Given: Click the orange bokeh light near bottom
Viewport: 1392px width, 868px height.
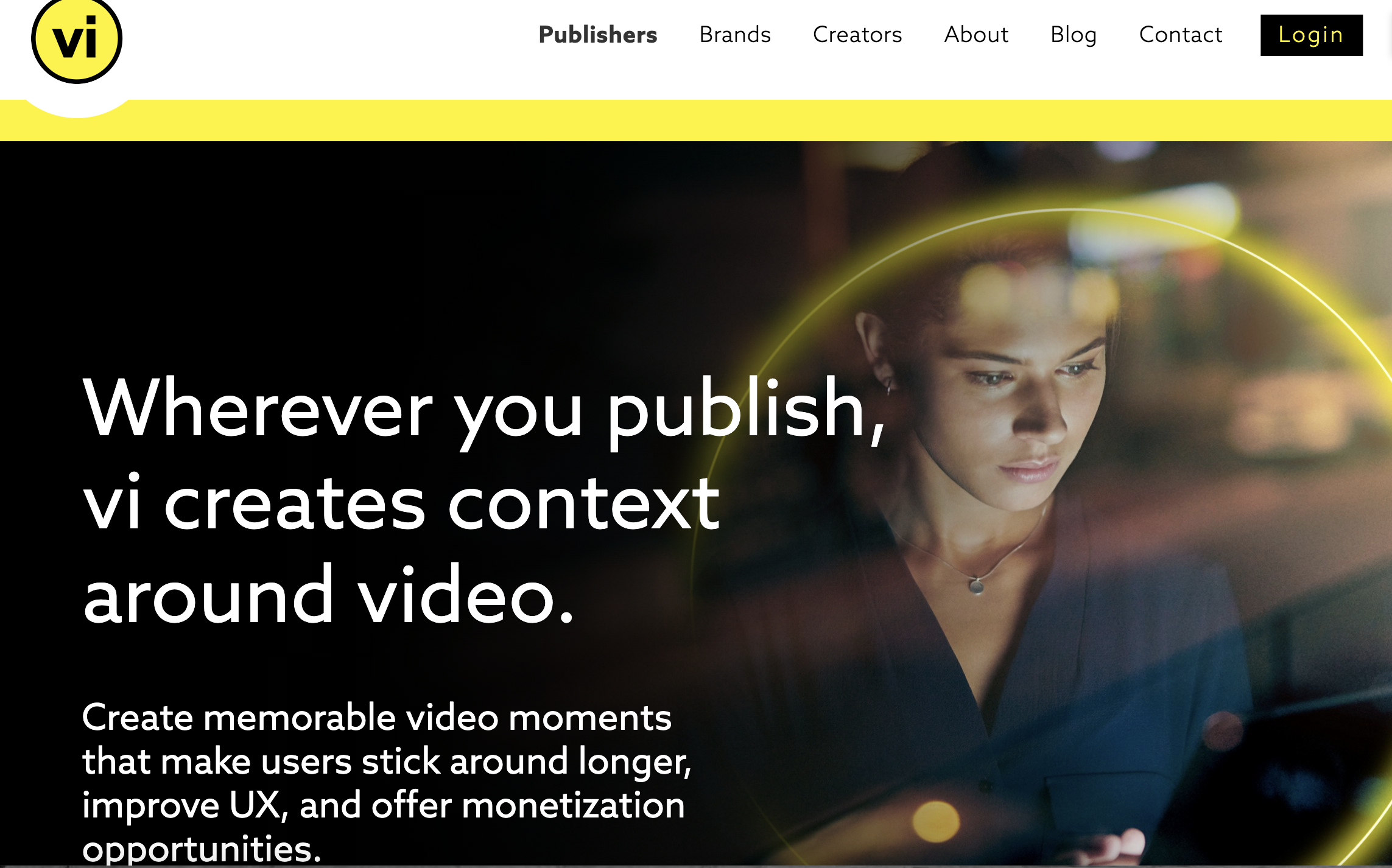Looking at the screenshot, I should point(936,821).
